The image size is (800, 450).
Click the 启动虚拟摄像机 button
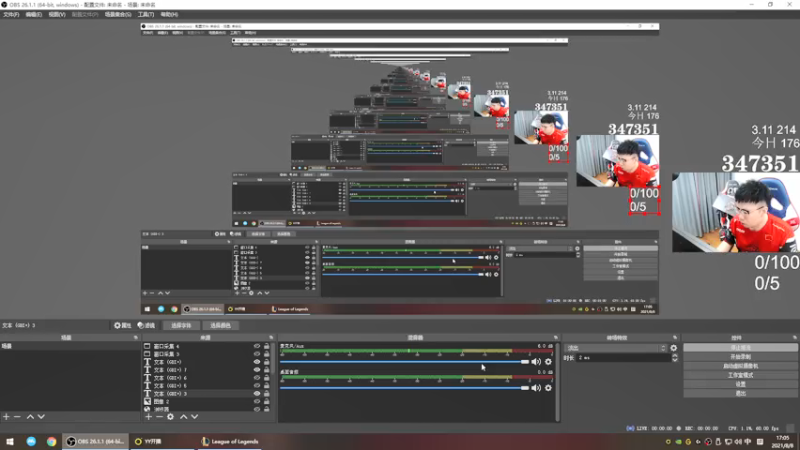pyautogui.click(x=740, y=366)
